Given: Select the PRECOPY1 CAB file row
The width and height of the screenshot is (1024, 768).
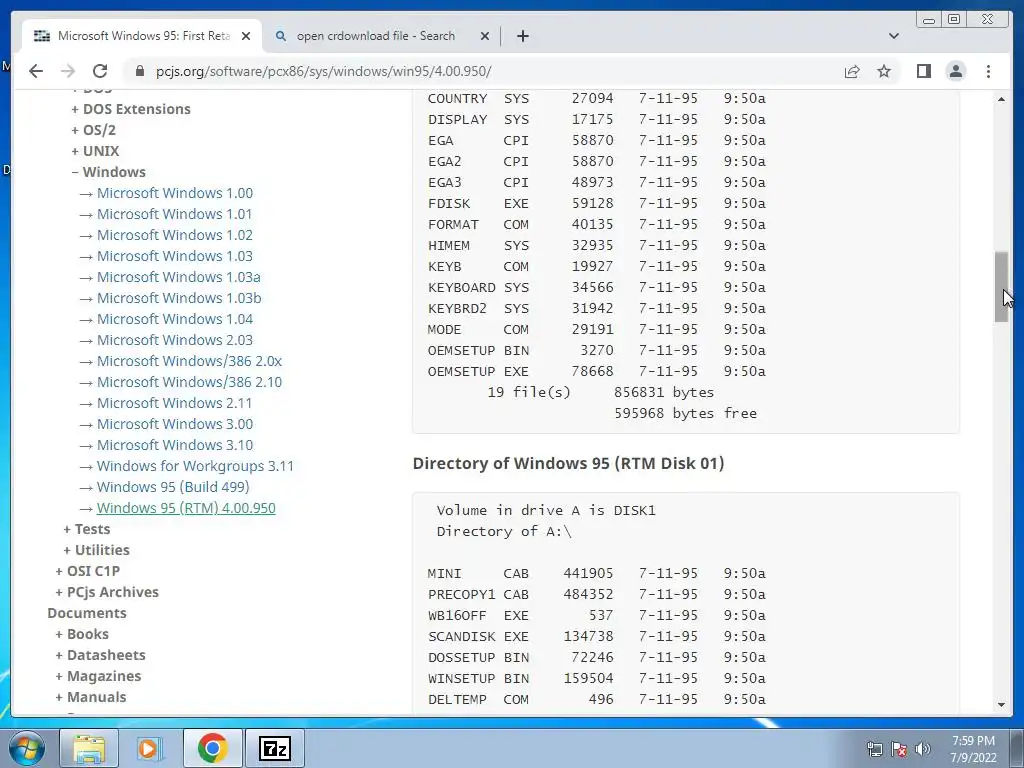Looking at the screenshot, I should [x=597, y=594].
